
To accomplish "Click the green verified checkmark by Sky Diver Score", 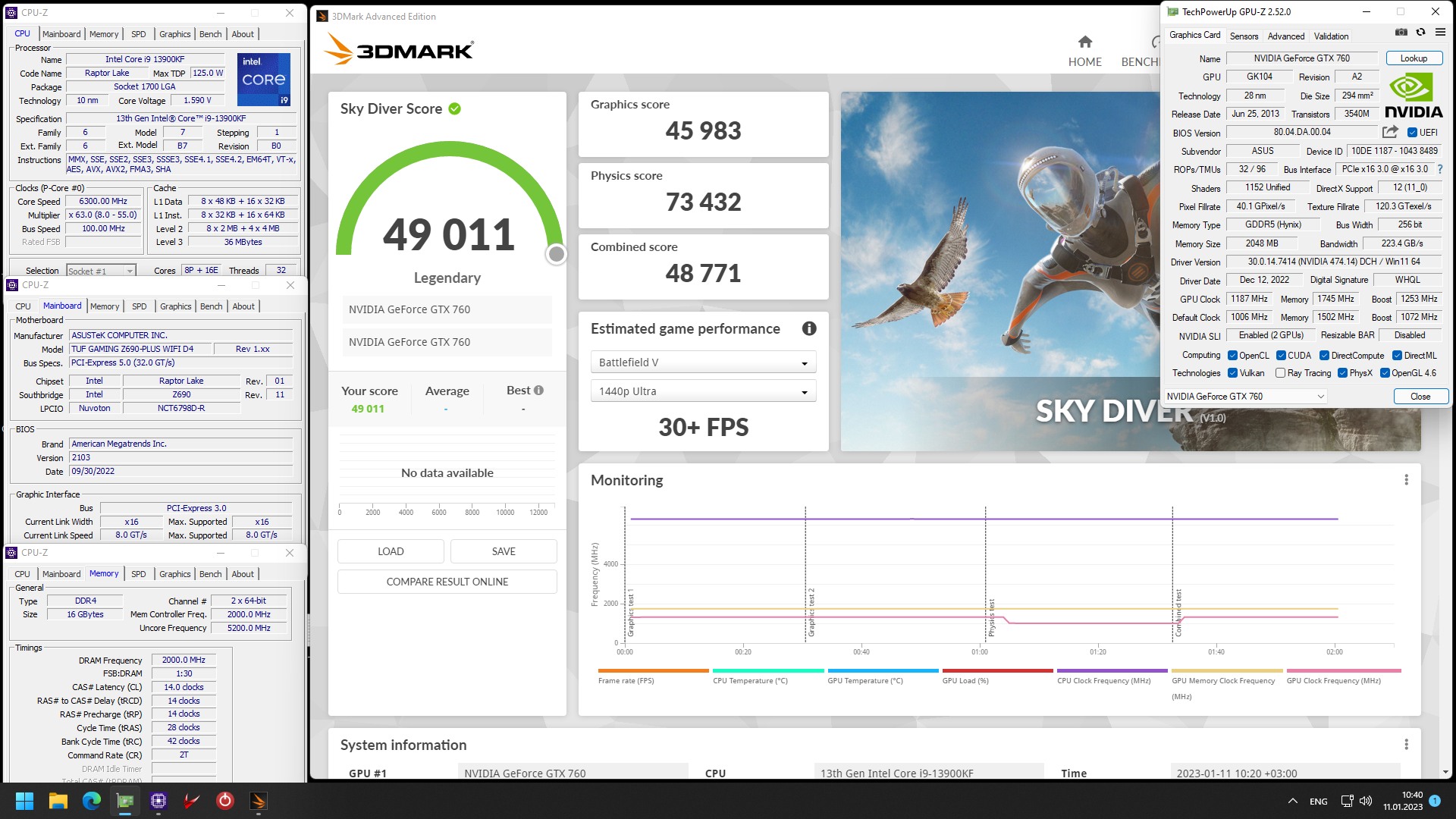I will pos(454,108).
